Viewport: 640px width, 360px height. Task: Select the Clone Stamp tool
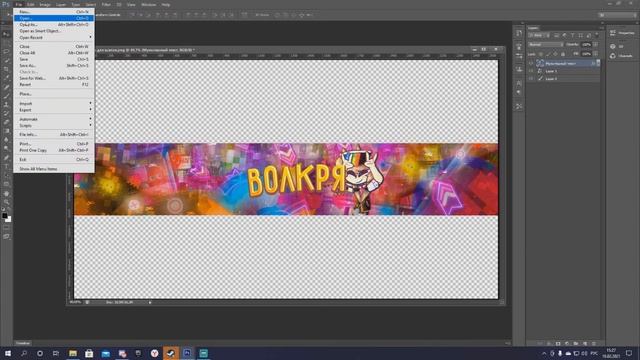[6, 104]
